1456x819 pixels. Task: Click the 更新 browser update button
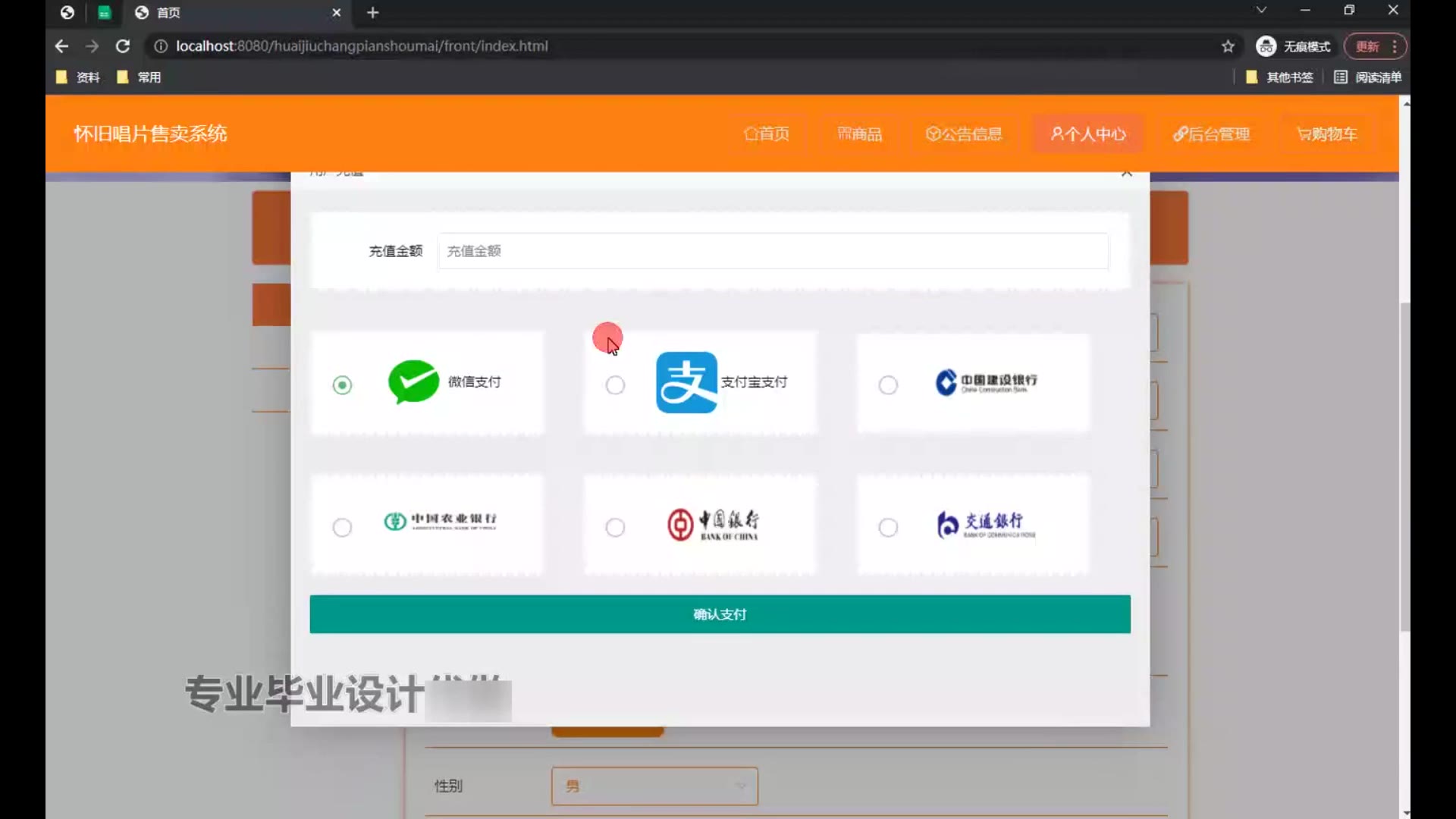pos(1375,46)
